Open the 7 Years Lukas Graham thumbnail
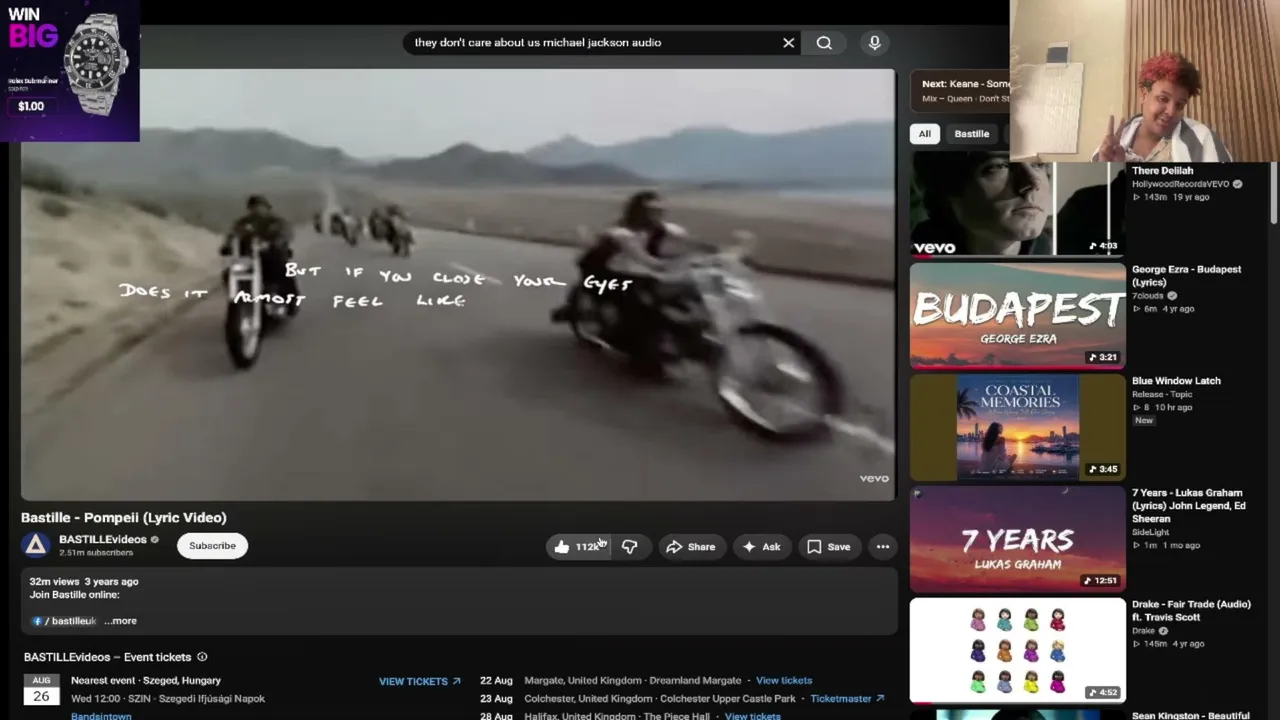Image resolution: width=1280 pixels, height=720 pixels. tap(1017, 540)
